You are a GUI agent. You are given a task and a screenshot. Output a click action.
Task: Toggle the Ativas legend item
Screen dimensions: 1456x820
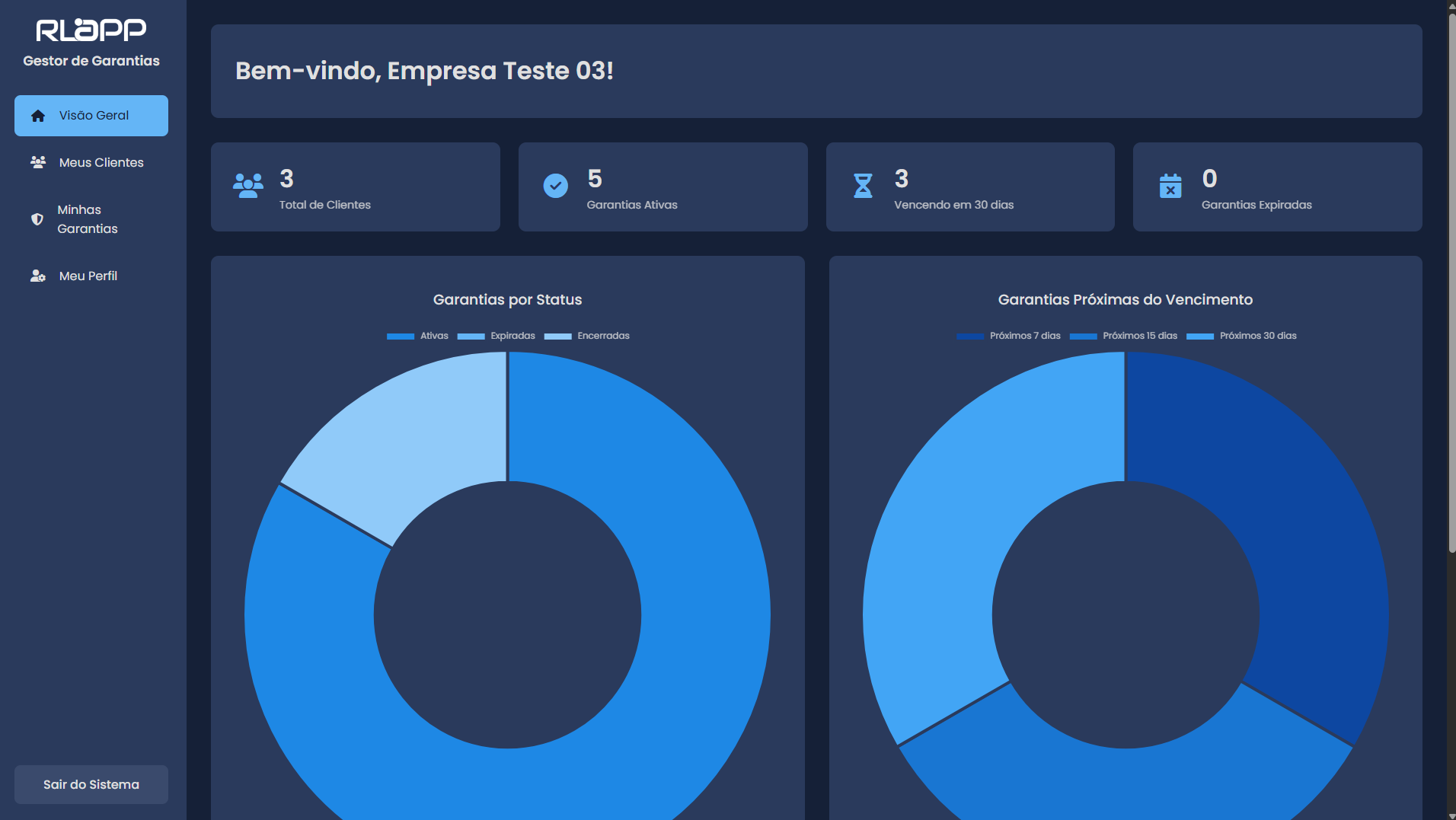(418, 336)
